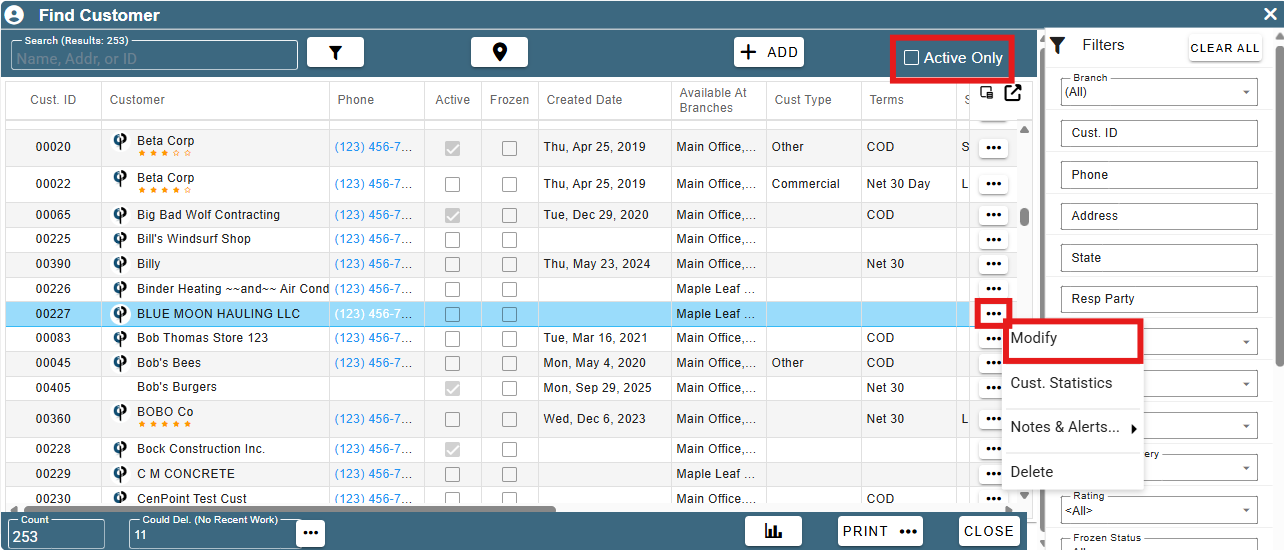Toggle Frozen checkbox for customer 00020
The image size is (1284, 550).
pos(510,147)
